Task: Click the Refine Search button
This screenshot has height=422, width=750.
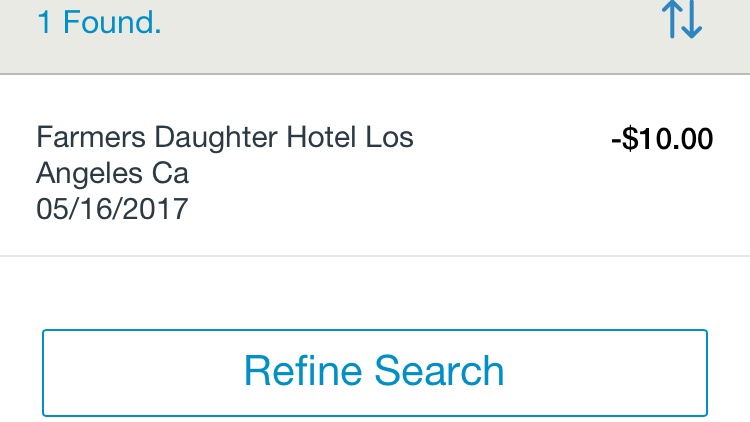Action: click(375, 373)
